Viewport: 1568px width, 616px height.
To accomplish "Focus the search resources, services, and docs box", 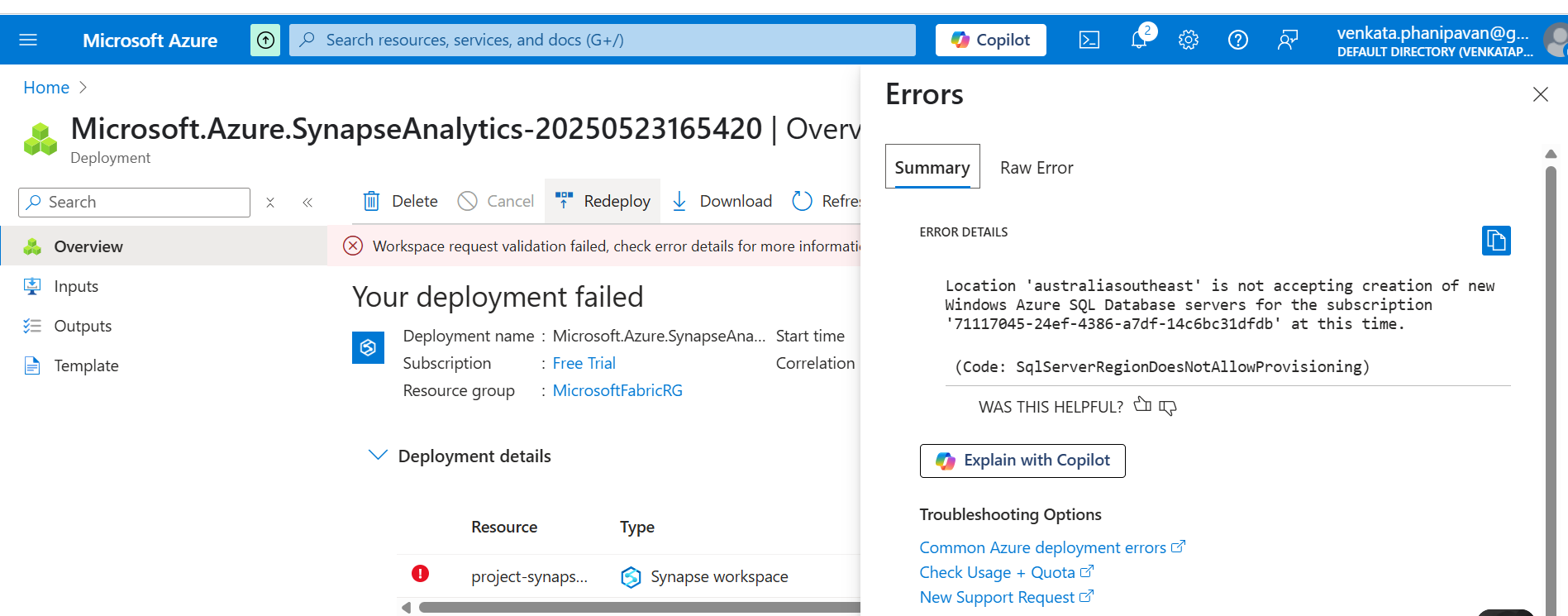I will [x=603, y=40].
